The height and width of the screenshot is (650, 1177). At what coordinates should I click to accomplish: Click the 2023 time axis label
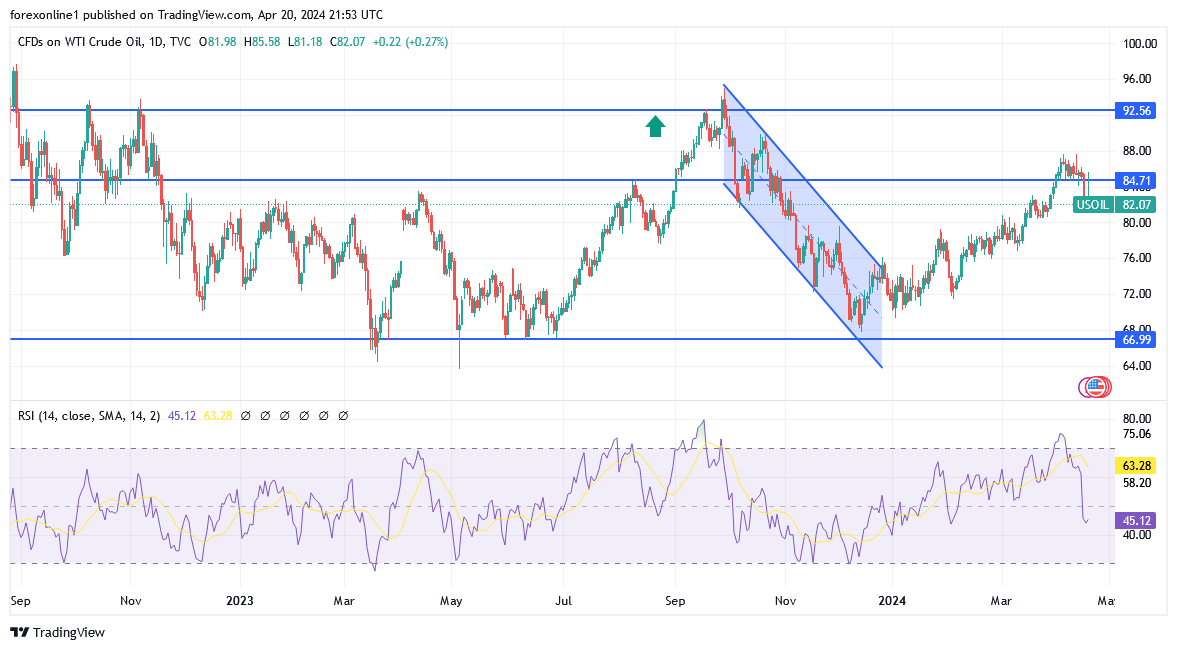[x=240, y=600]
